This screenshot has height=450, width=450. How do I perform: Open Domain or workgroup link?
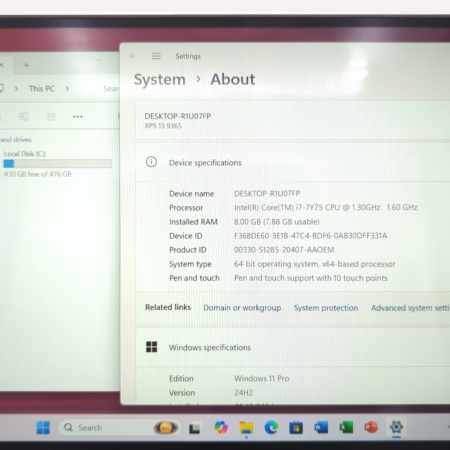242,308
